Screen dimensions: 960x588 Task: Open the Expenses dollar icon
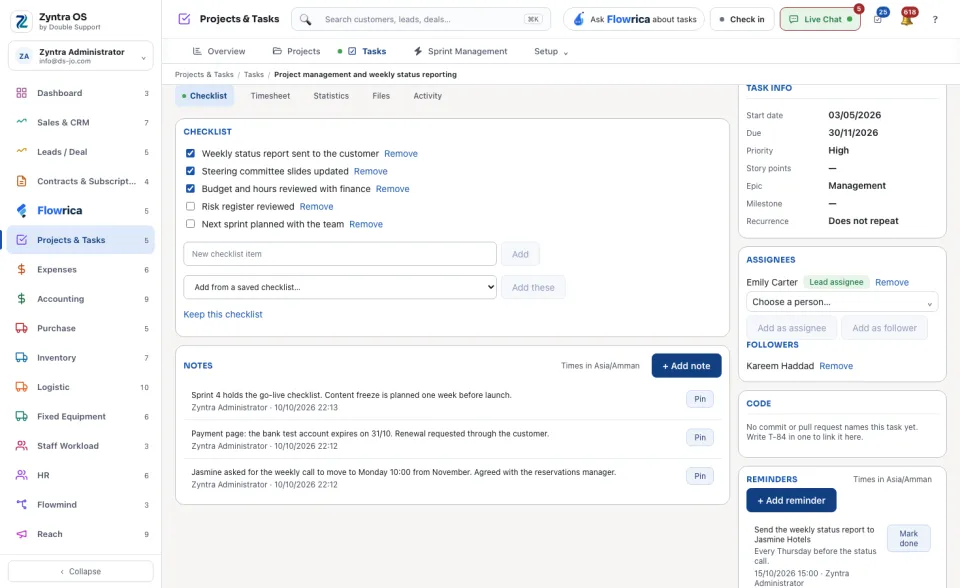click(x=21, y=270)
